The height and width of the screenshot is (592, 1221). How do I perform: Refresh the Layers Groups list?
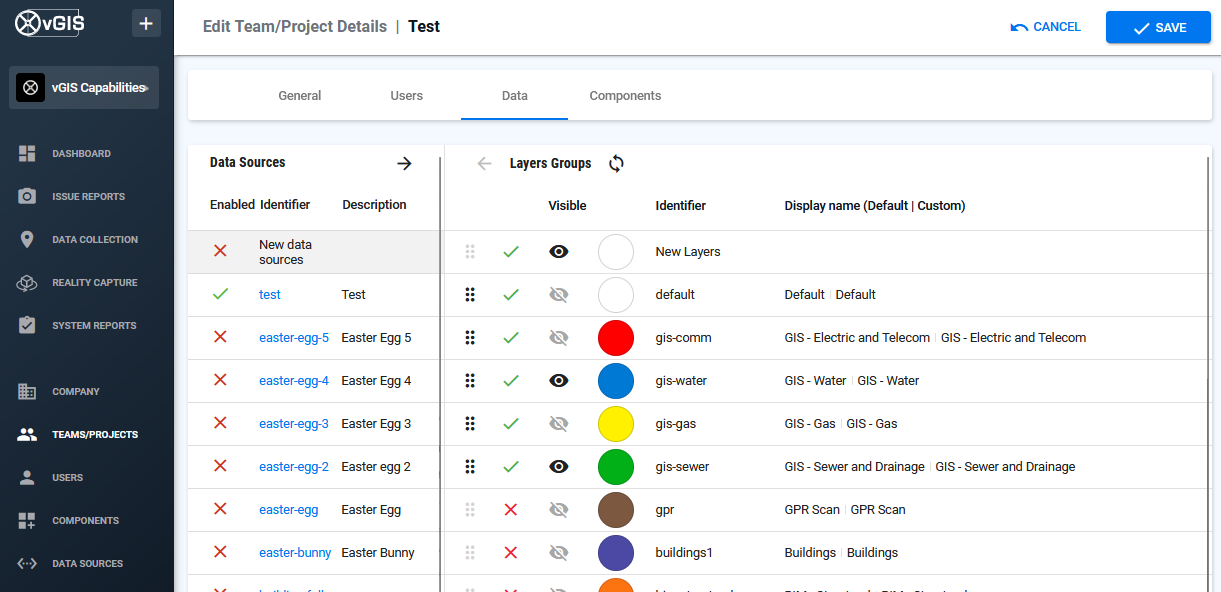(616, 164)
